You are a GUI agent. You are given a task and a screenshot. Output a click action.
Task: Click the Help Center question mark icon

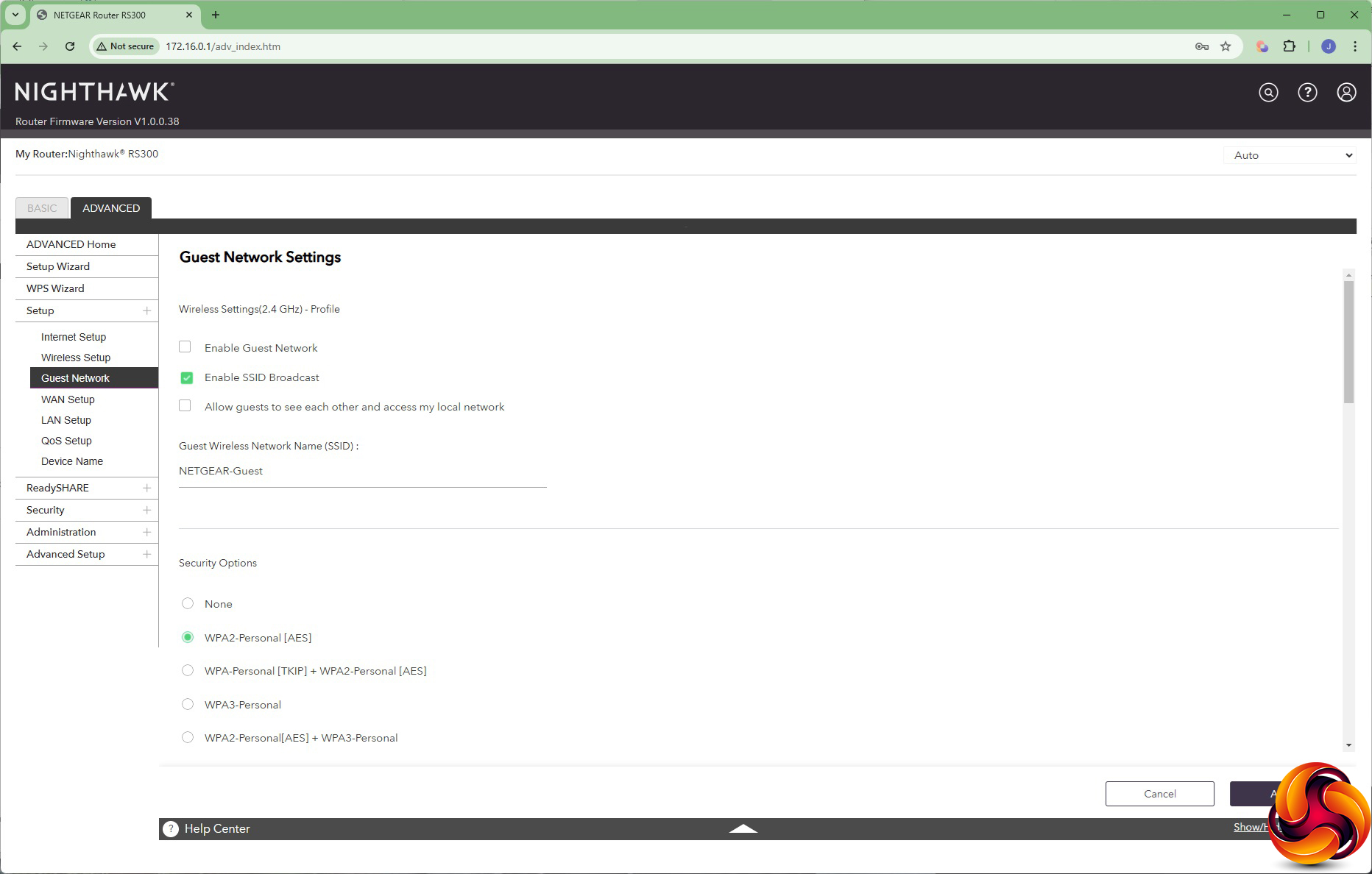click(171, 828)
